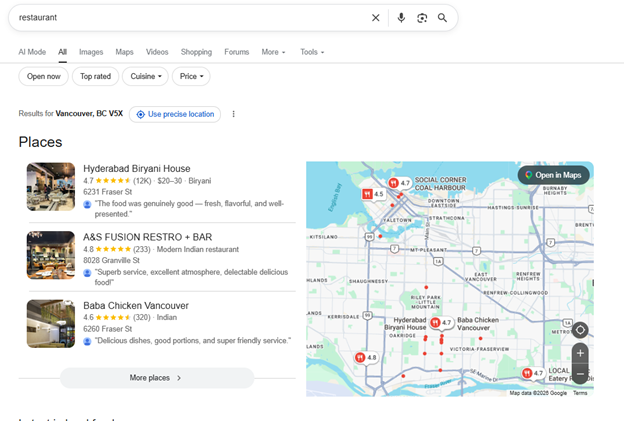Open the More search categories dropdown

click(273, 52)
